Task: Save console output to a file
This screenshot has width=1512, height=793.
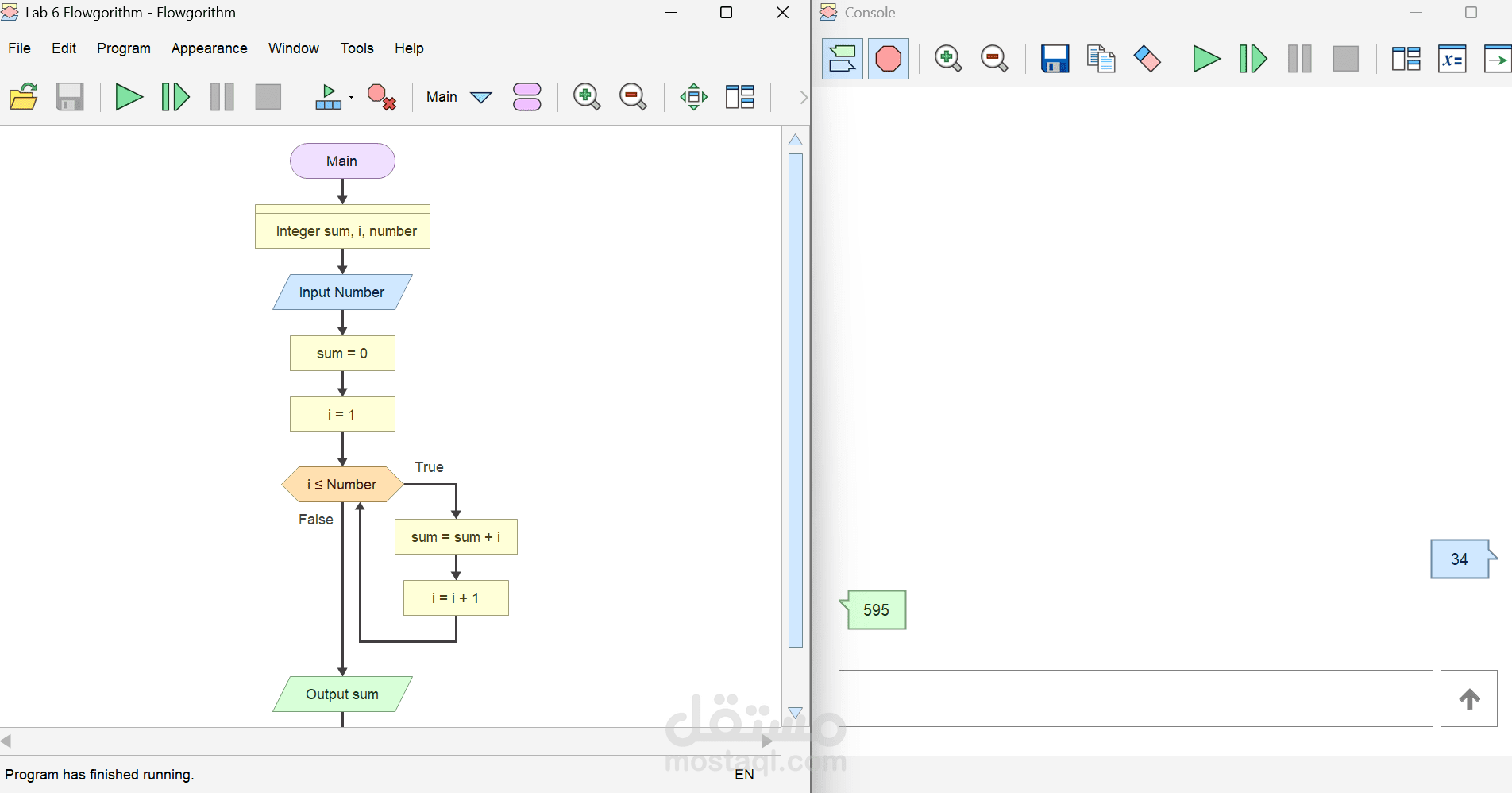Action: click(1054, 58)
